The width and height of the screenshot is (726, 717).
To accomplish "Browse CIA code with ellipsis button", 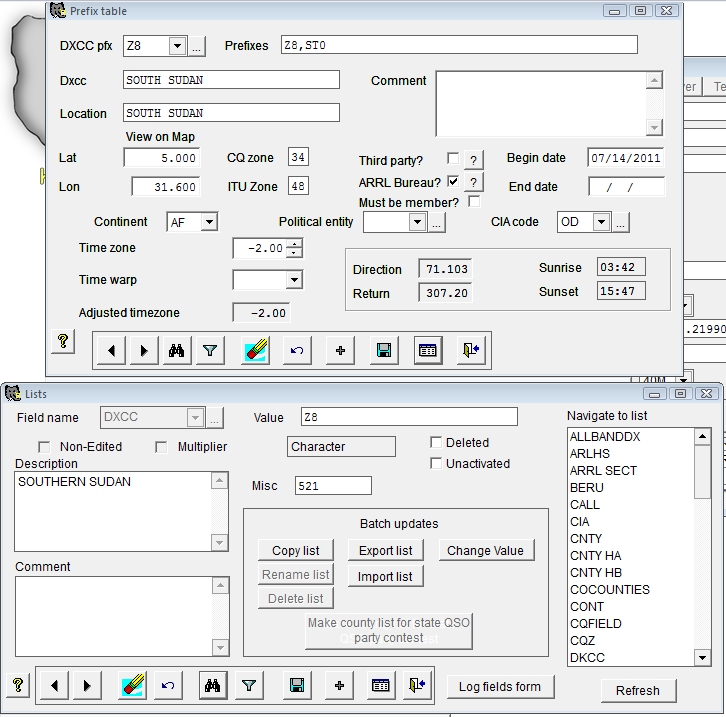I will (620, 223).
